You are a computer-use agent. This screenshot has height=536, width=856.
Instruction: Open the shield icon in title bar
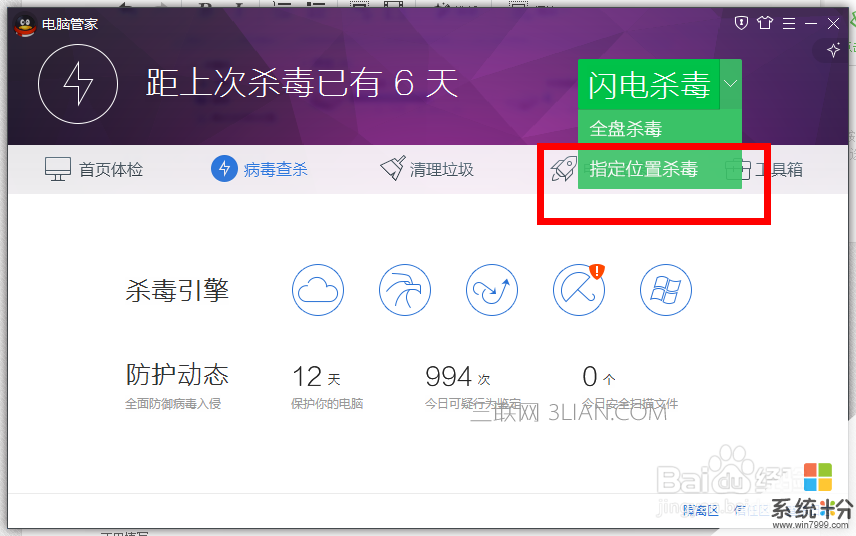coord(741,23)
